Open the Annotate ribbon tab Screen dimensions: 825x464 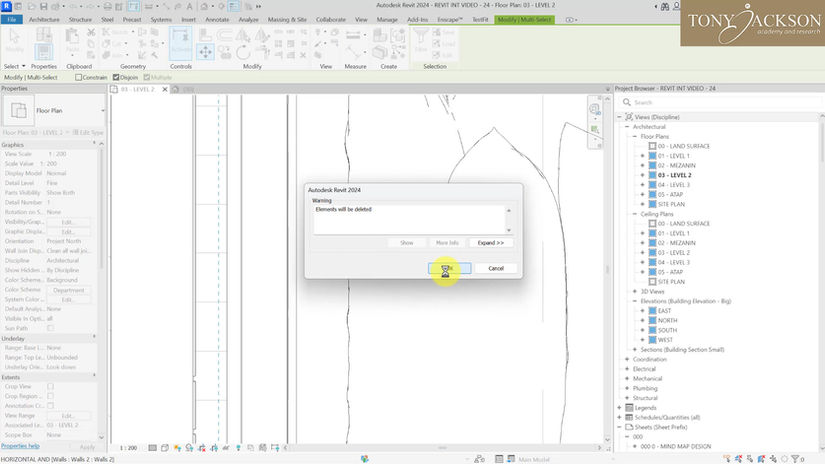pyautogui.click(x=217, y=20)
